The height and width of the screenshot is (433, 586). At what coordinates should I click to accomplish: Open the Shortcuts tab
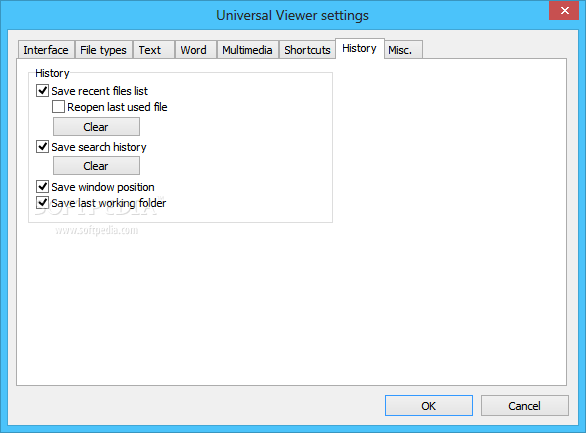pos(307,50)
